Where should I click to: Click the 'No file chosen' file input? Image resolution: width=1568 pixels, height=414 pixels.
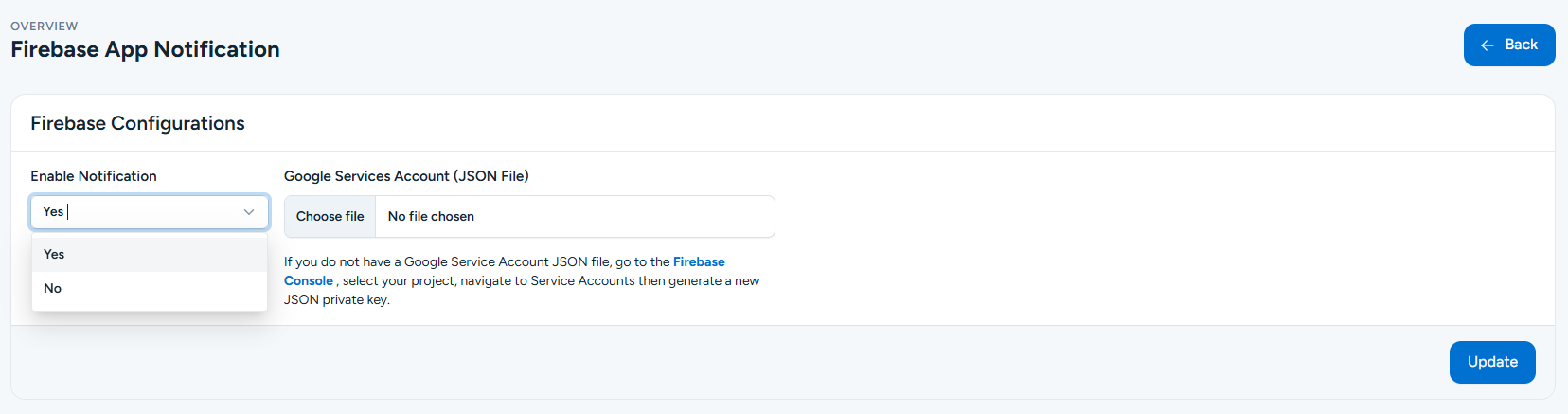[431, 217]
